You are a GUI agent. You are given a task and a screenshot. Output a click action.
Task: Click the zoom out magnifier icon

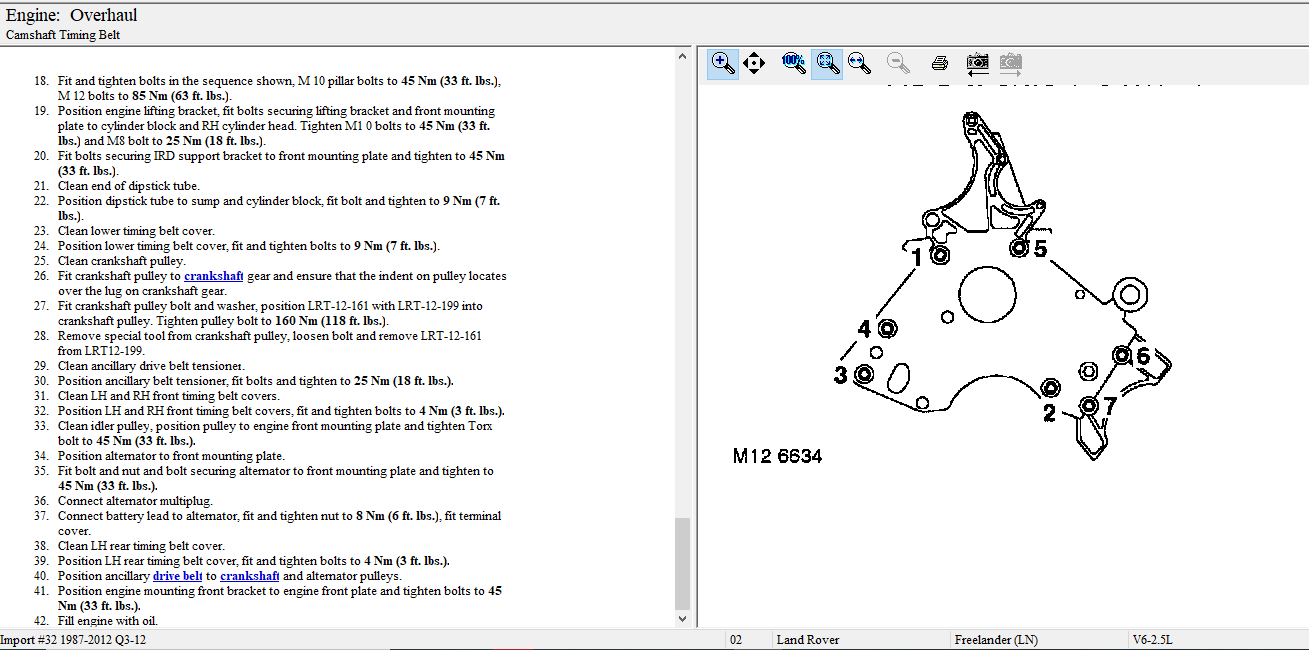(898, 63)
